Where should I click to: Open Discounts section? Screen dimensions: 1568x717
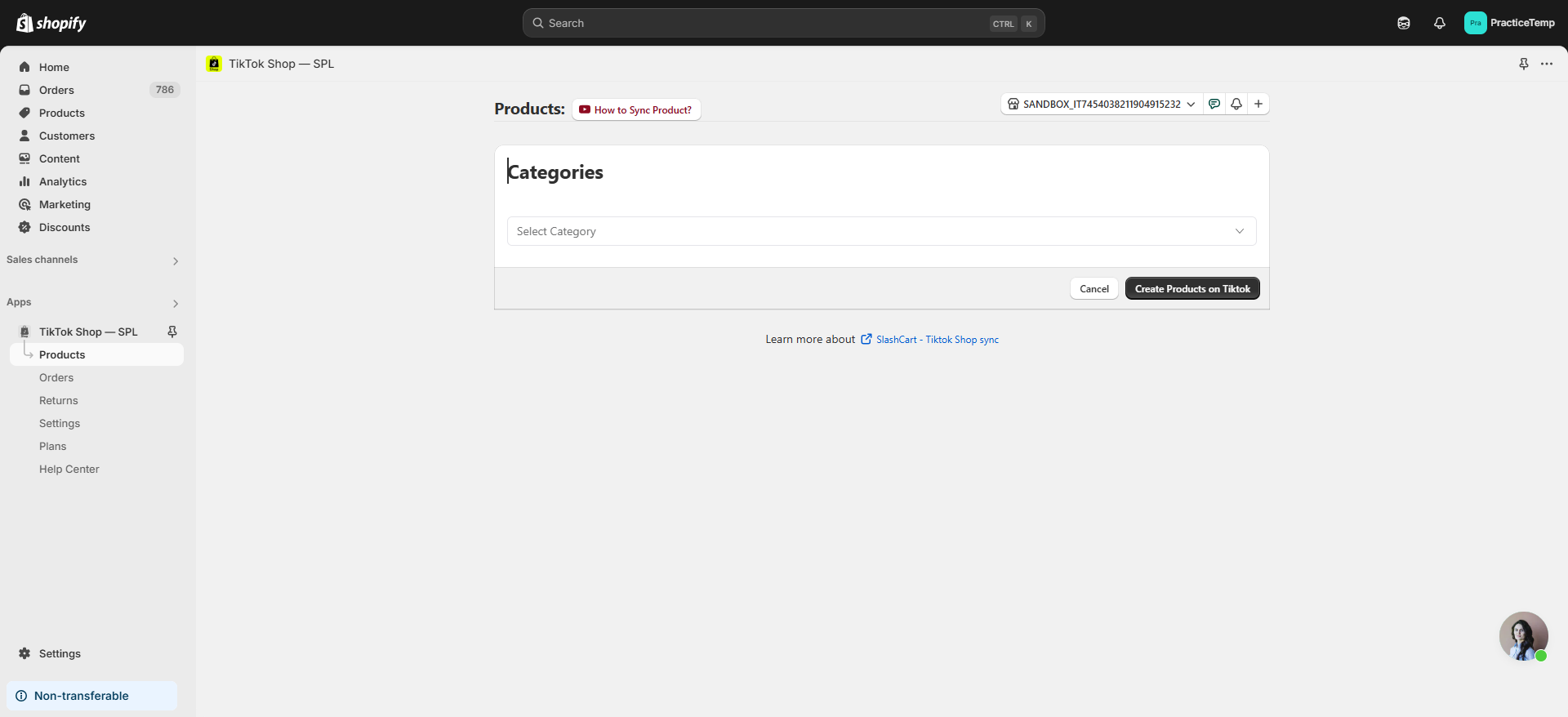coord(65,227)
